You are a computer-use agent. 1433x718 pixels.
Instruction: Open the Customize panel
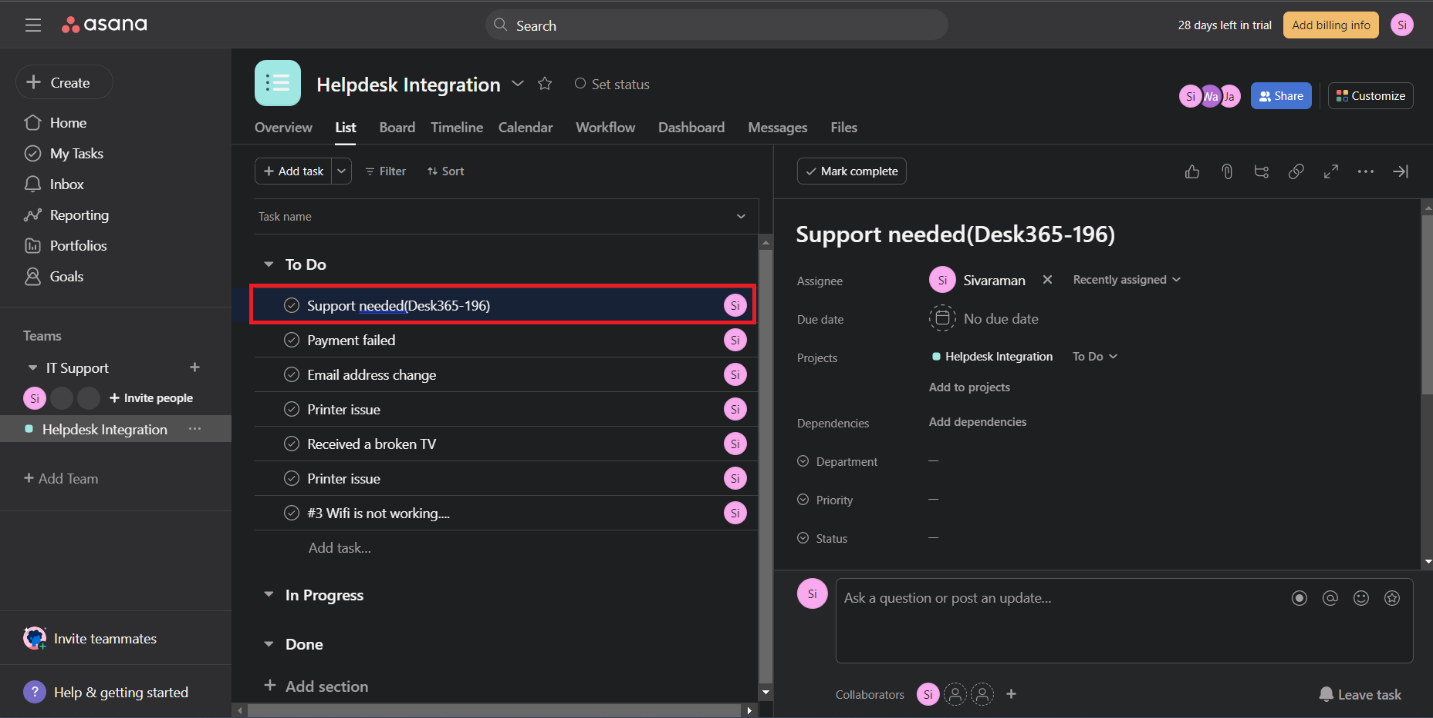point(1370,96)
